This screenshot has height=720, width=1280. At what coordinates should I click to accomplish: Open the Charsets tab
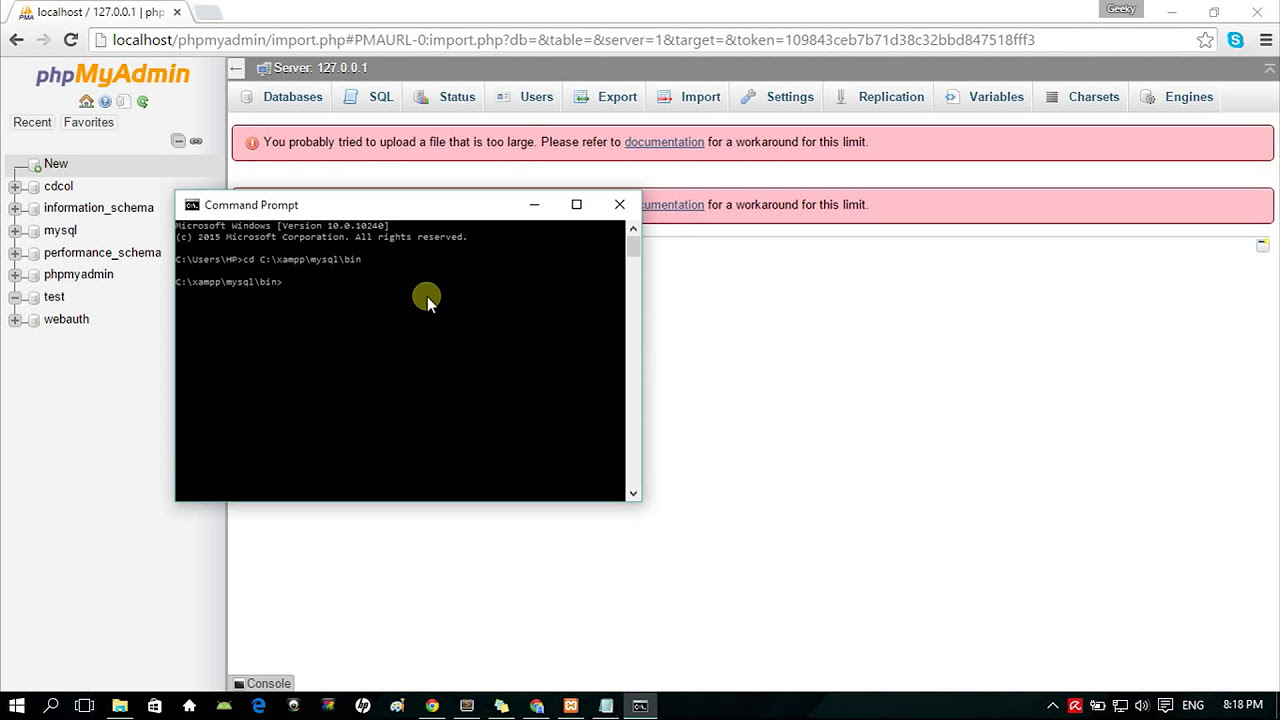1083,97
